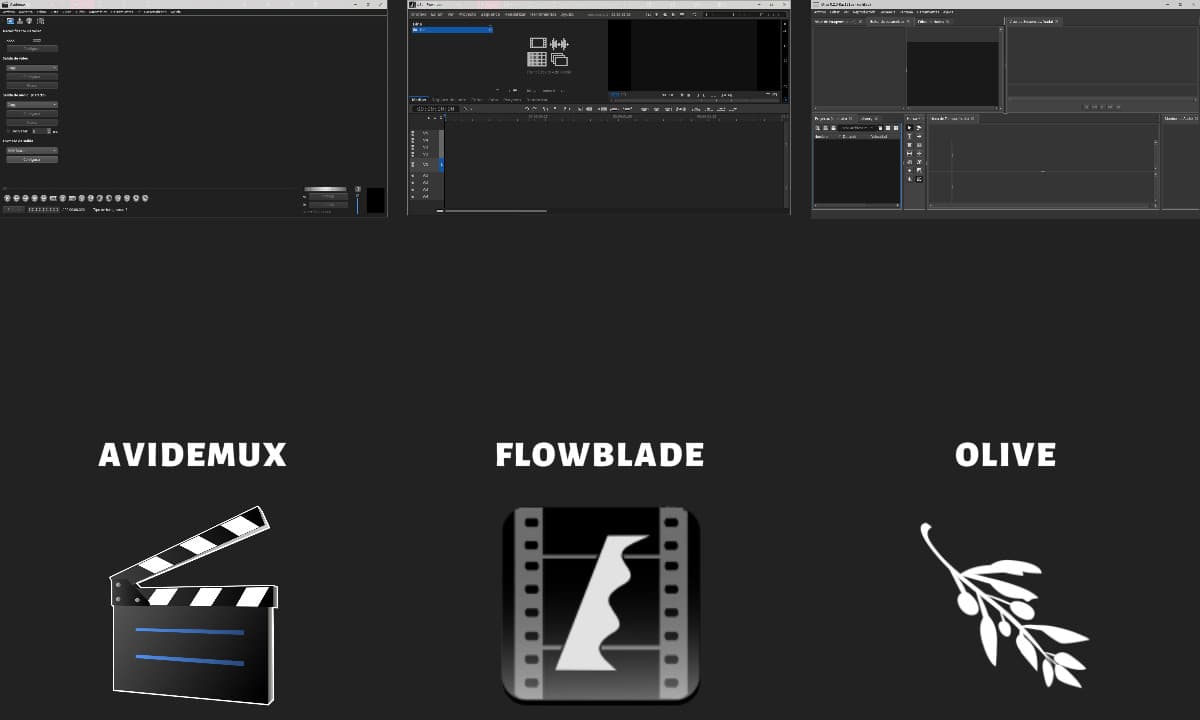Click the tool right of Pointer in Olive
The height and width of the screenshot is (720, 1200).
[919, 128]
